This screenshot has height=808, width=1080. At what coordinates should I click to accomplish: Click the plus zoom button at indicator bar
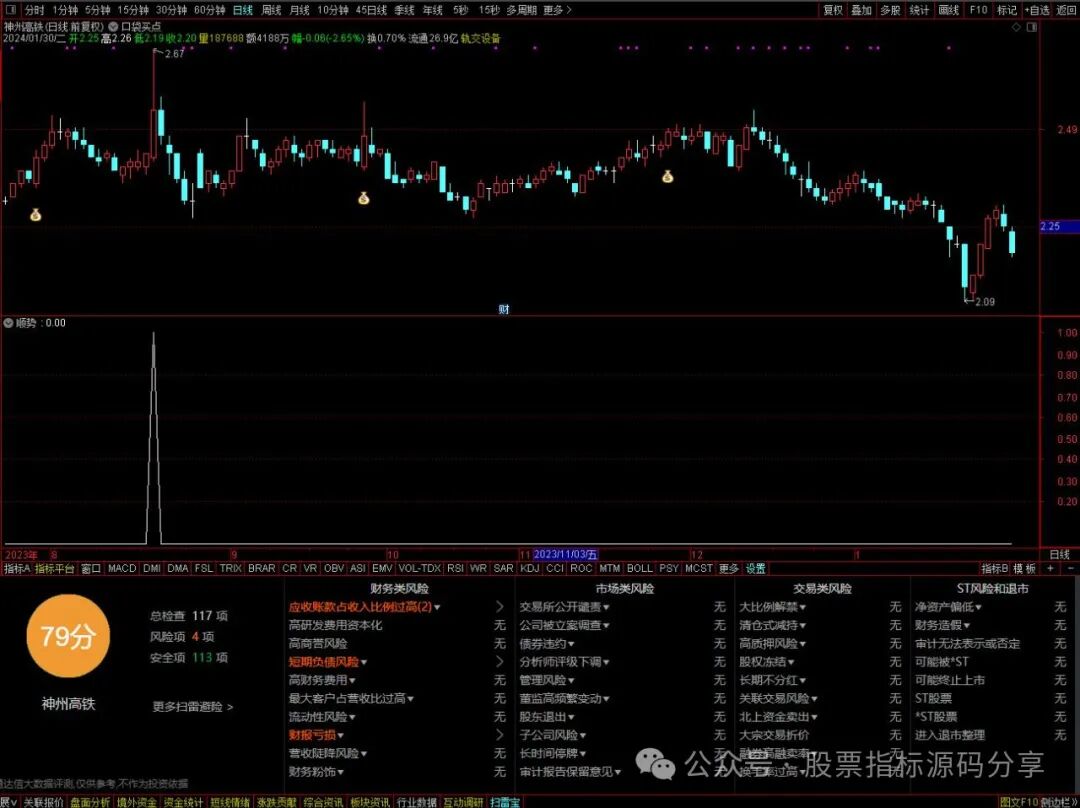[x=1050, y=568]
